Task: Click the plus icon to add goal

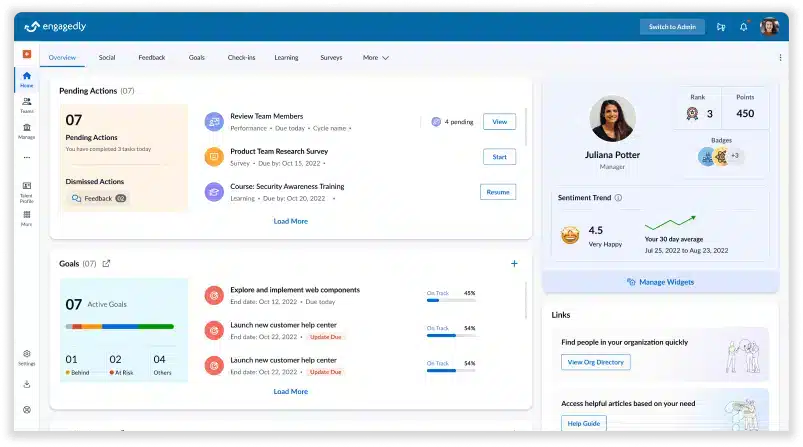Action: point(514,264)
